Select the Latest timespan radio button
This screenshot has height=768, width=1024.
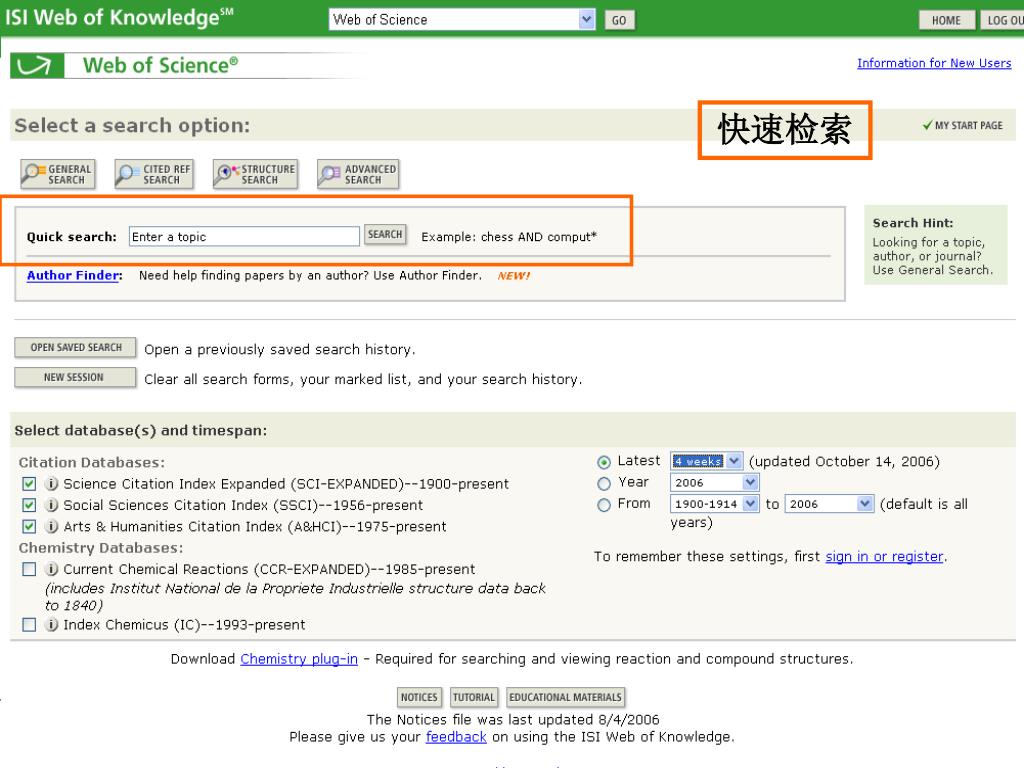click(x=604, y=462)
